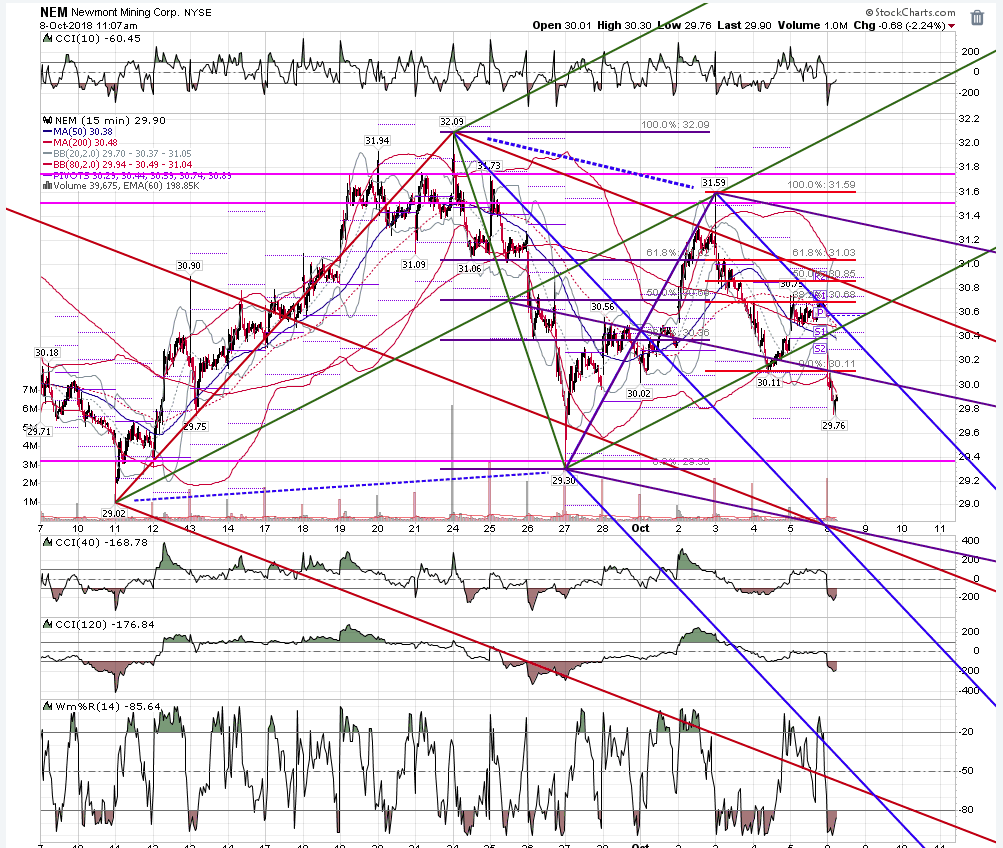Viewport: 1003px width, 848px height.
Task: Click the 31.73 price label
Action: pos(489,166)
